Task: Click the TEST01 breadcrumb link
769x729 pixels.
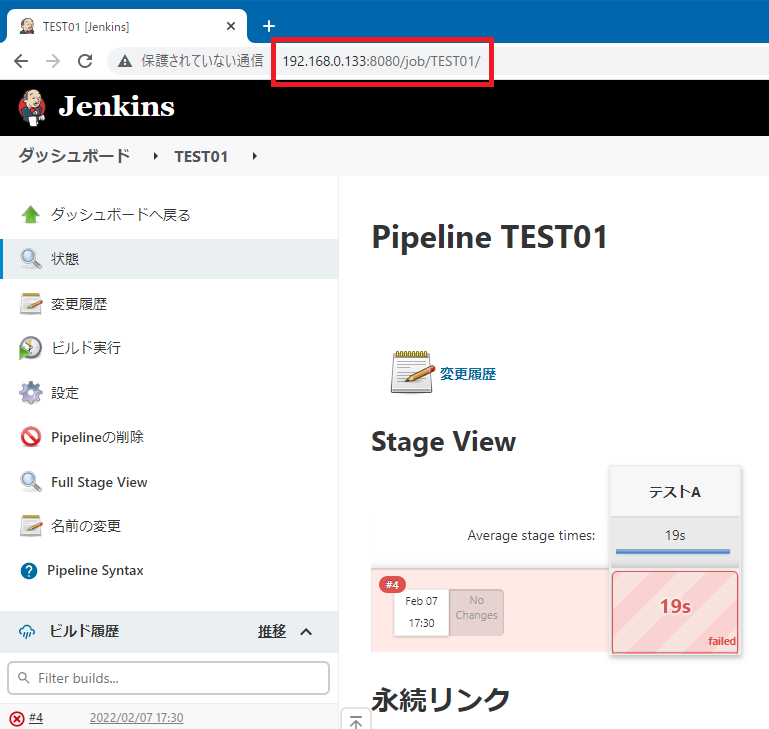Action: click(x=201, y=156)
